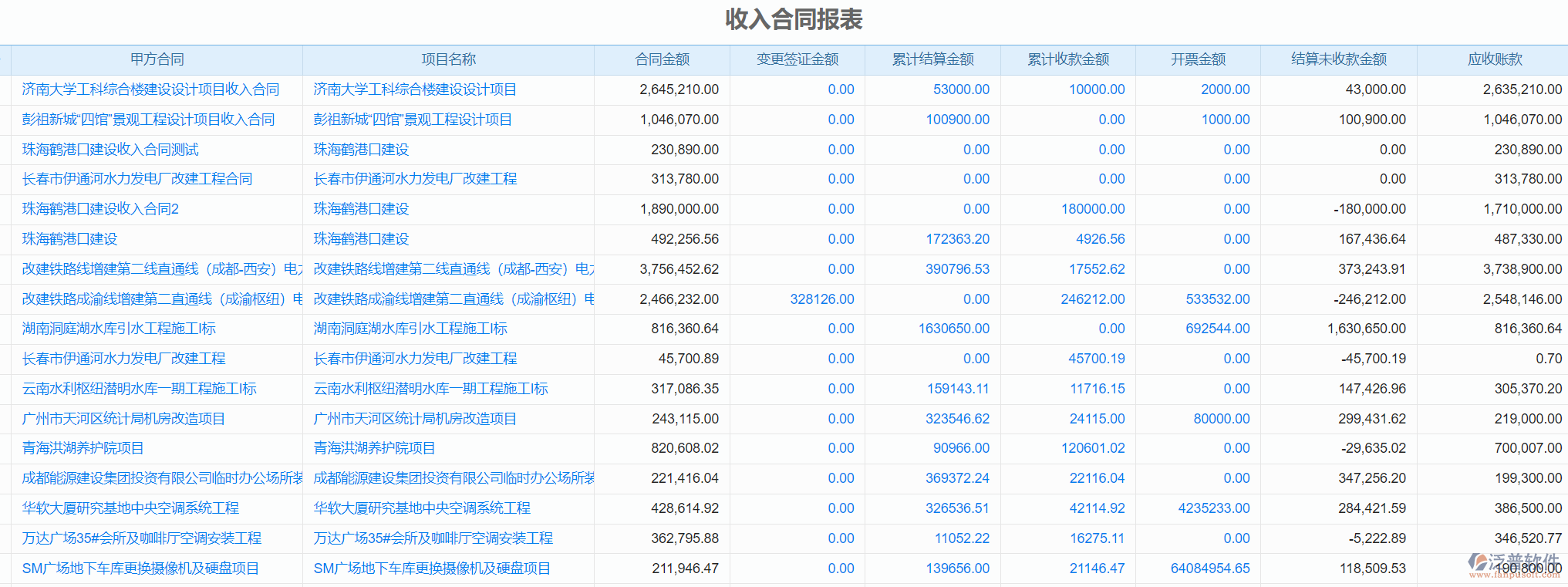Click the 甲方合同 column header

(x=157, y=59)
